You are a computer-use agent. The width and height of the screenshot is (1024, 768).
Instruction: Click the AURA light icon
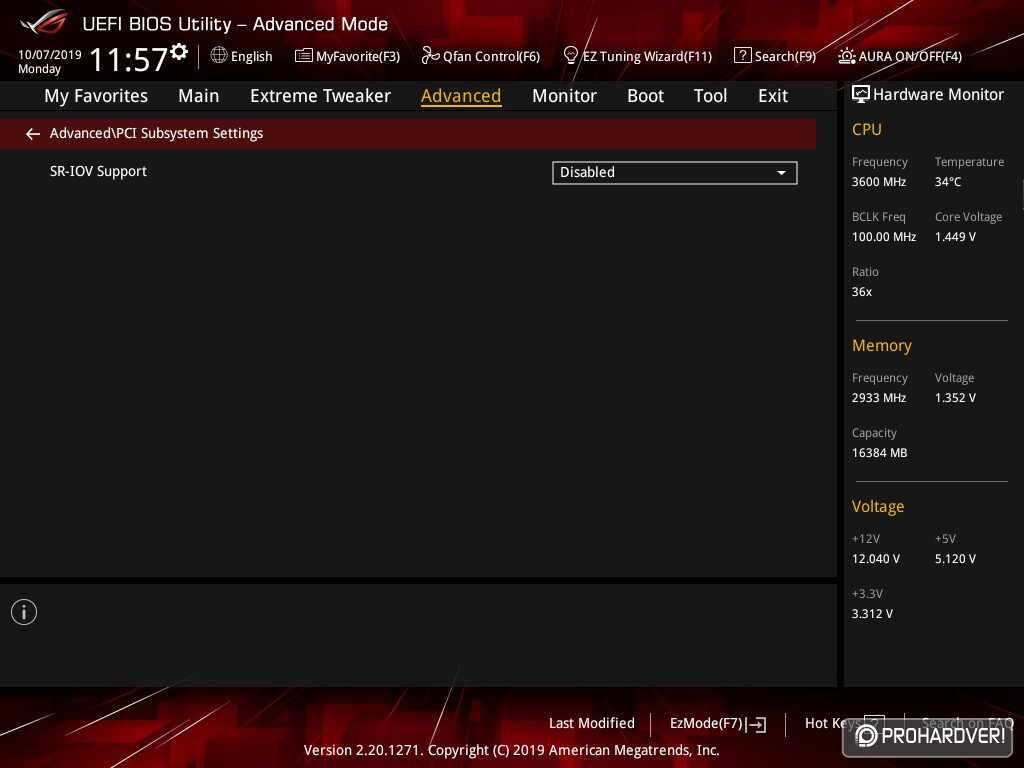pos(846,56)
